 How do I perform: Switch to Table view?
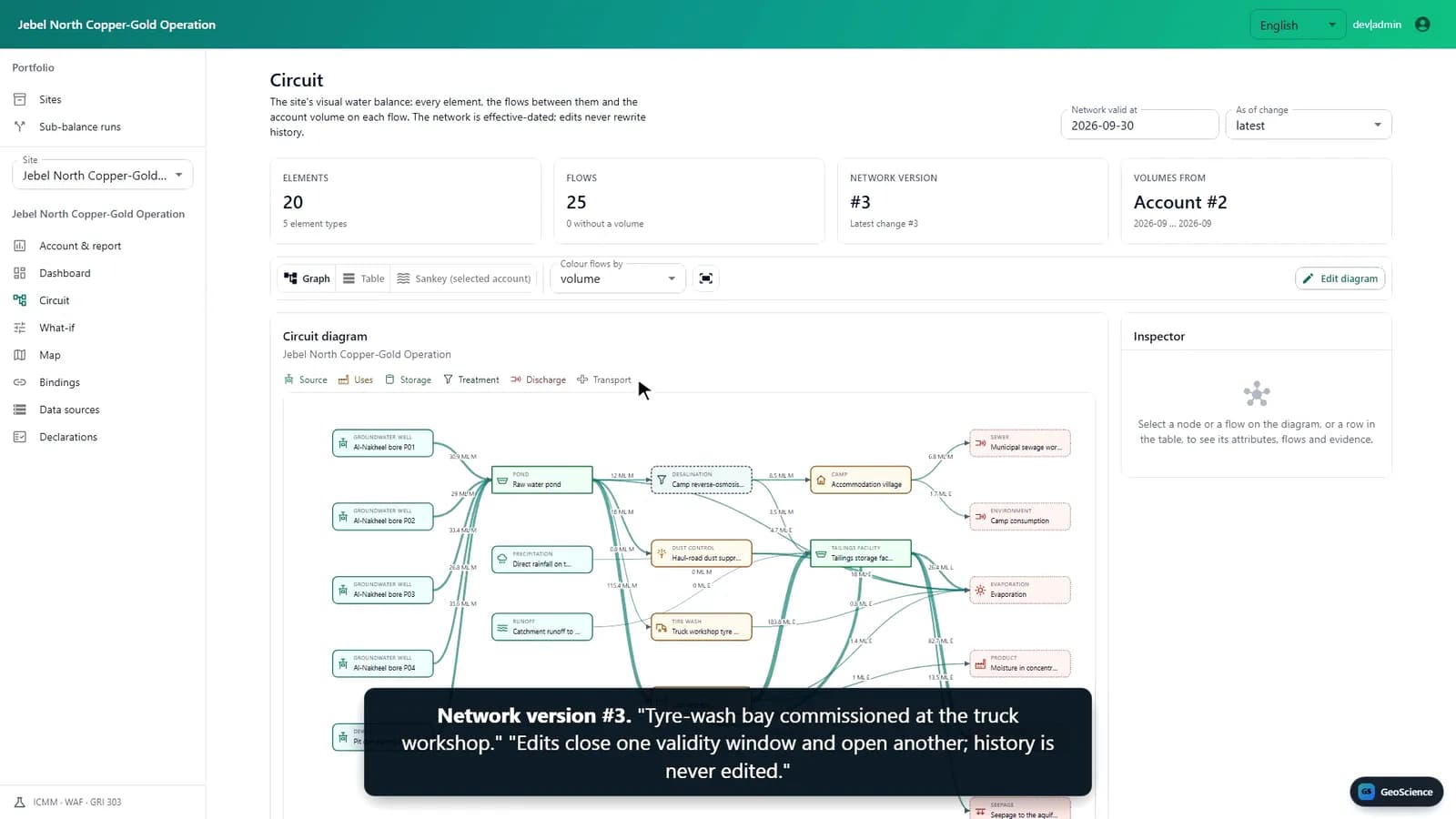tap(363, 278)
